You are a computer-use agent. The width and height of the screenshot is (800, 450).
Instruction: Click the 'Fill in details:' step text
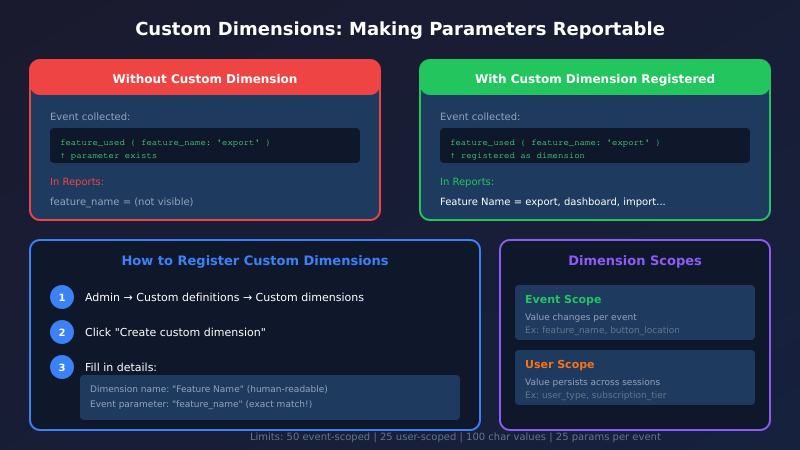point(120,367)
